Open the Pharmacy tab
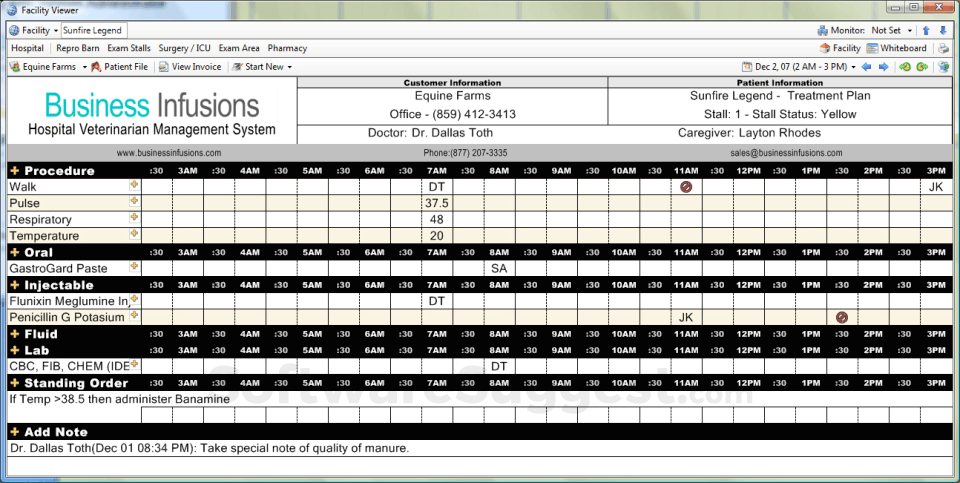Viewport: 960px width, 483px height. 287,48
